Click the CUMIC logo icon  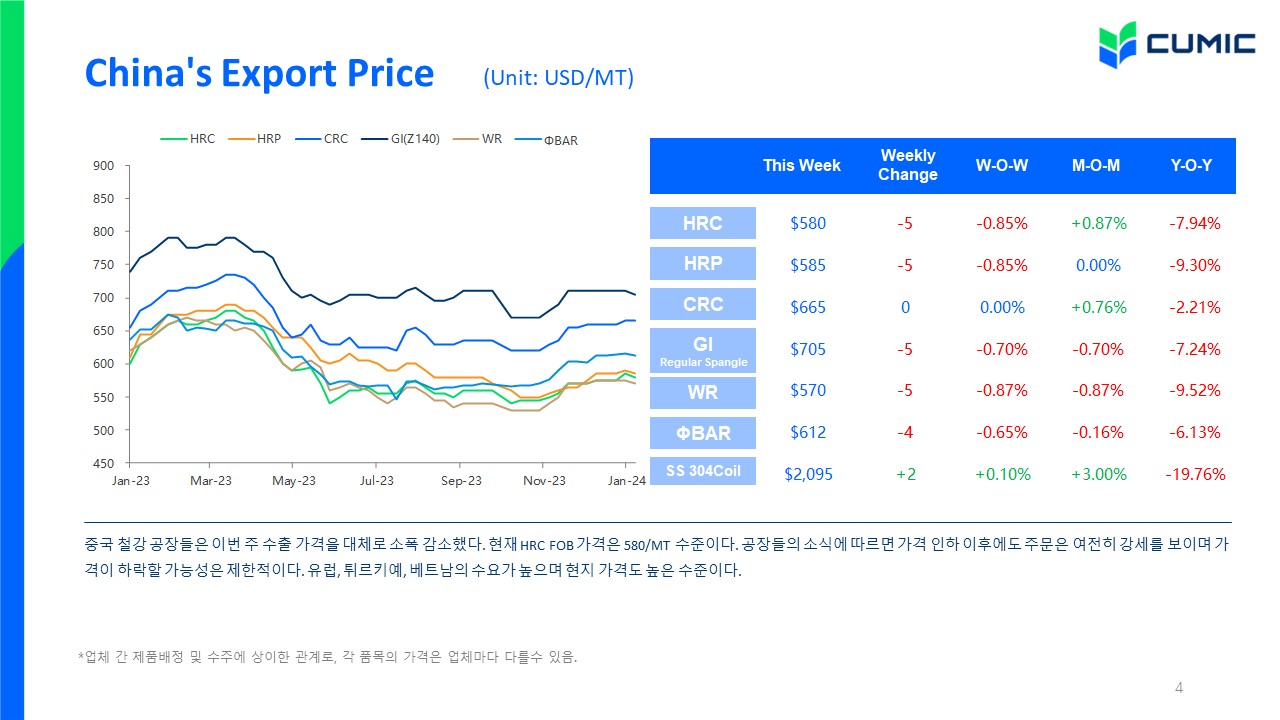(x=1116, y=45)
